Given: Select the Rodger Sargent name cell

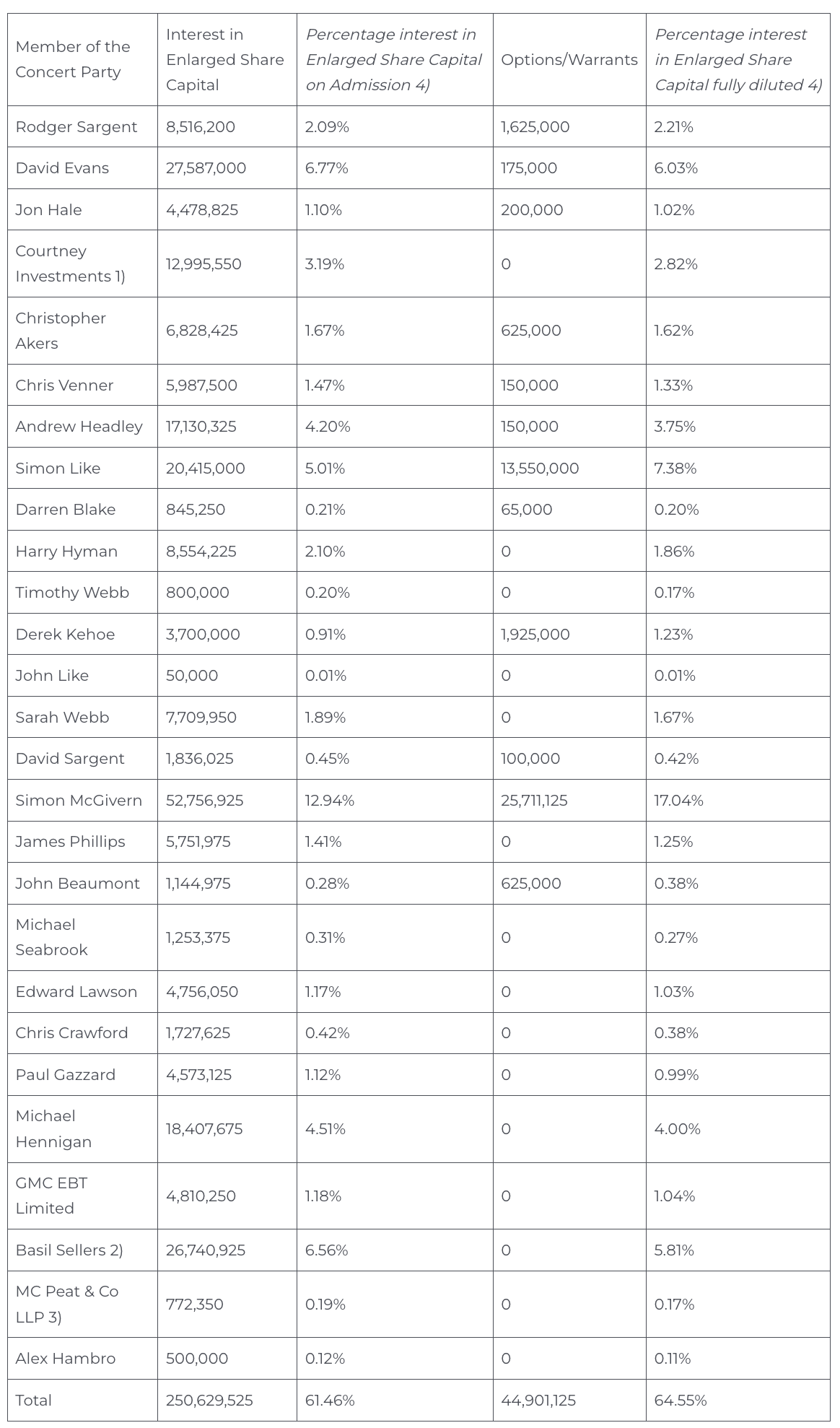Looking at the screenshot, I should tap(76, 127).
